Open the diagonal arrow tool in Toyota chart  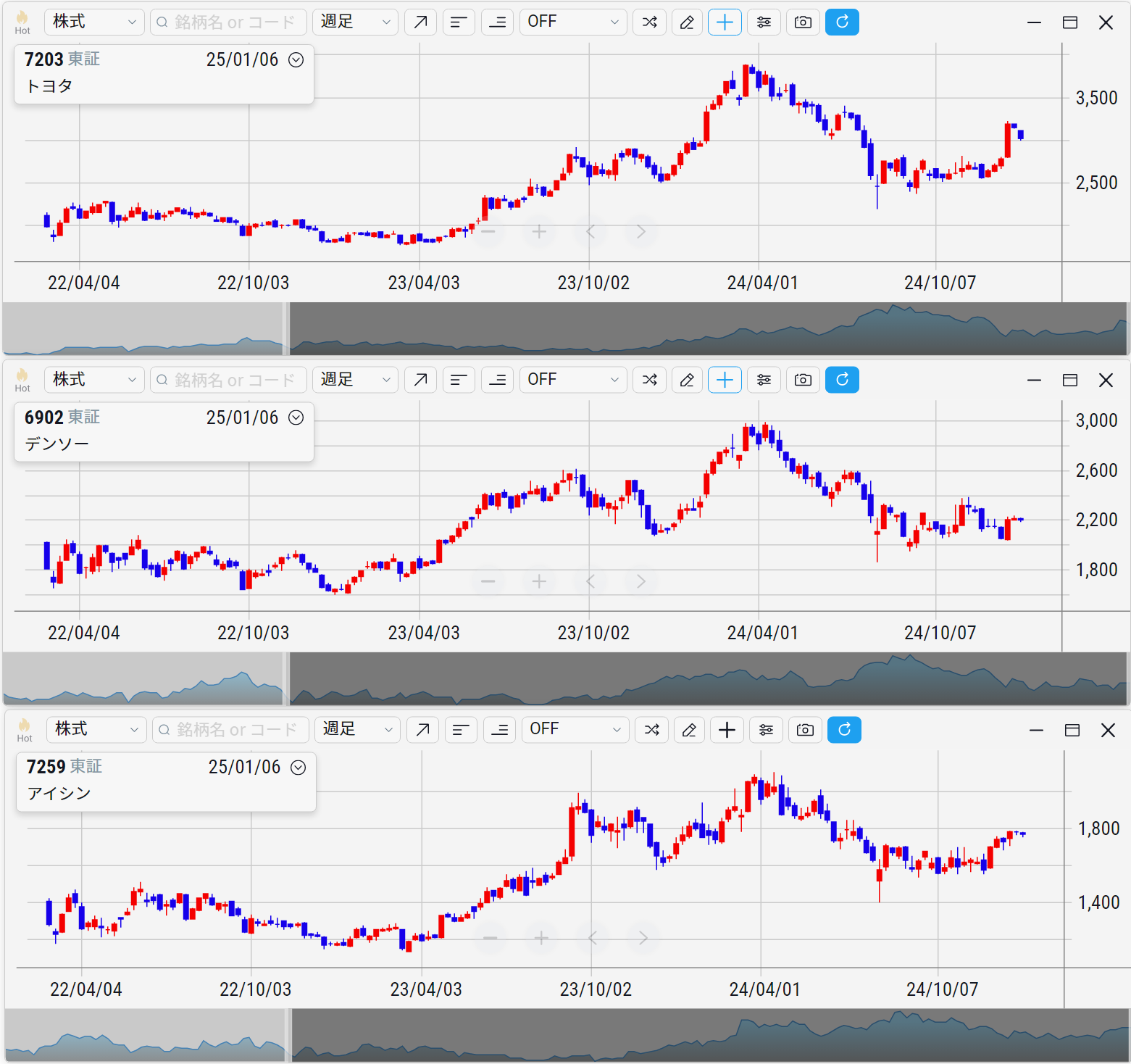point(420,22)
